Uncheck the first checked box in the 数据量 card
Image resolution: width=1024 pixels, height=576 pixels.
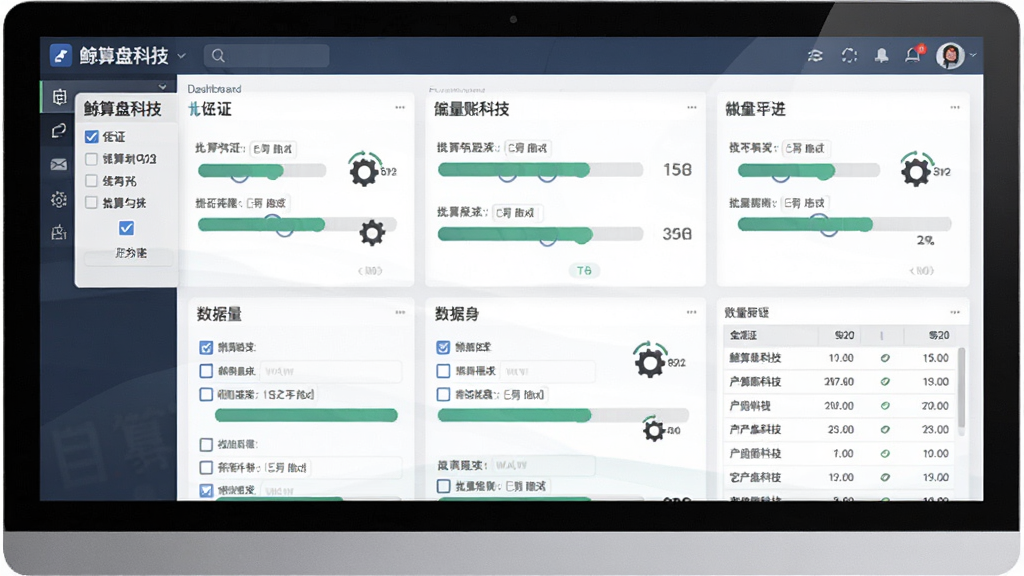(206, 347)
